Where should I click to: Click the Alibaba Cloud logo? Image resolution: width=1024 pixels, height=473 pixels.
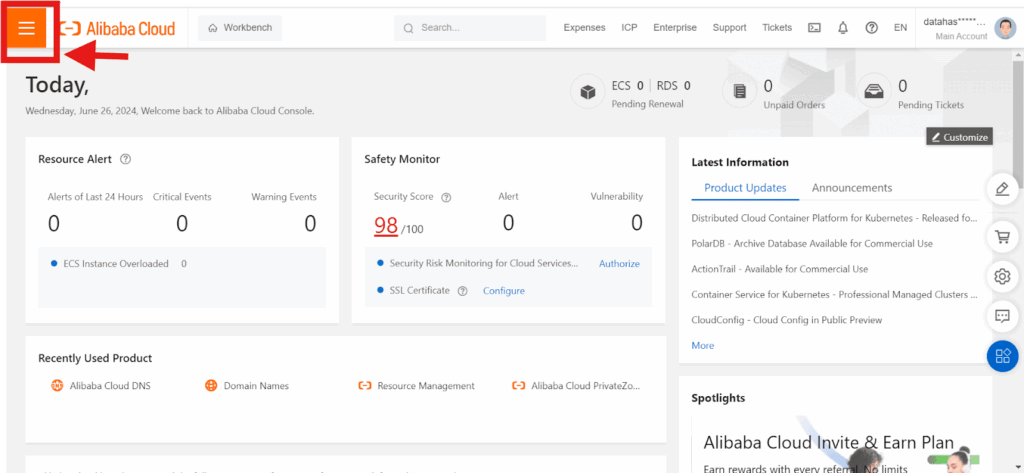click(118, 28)
